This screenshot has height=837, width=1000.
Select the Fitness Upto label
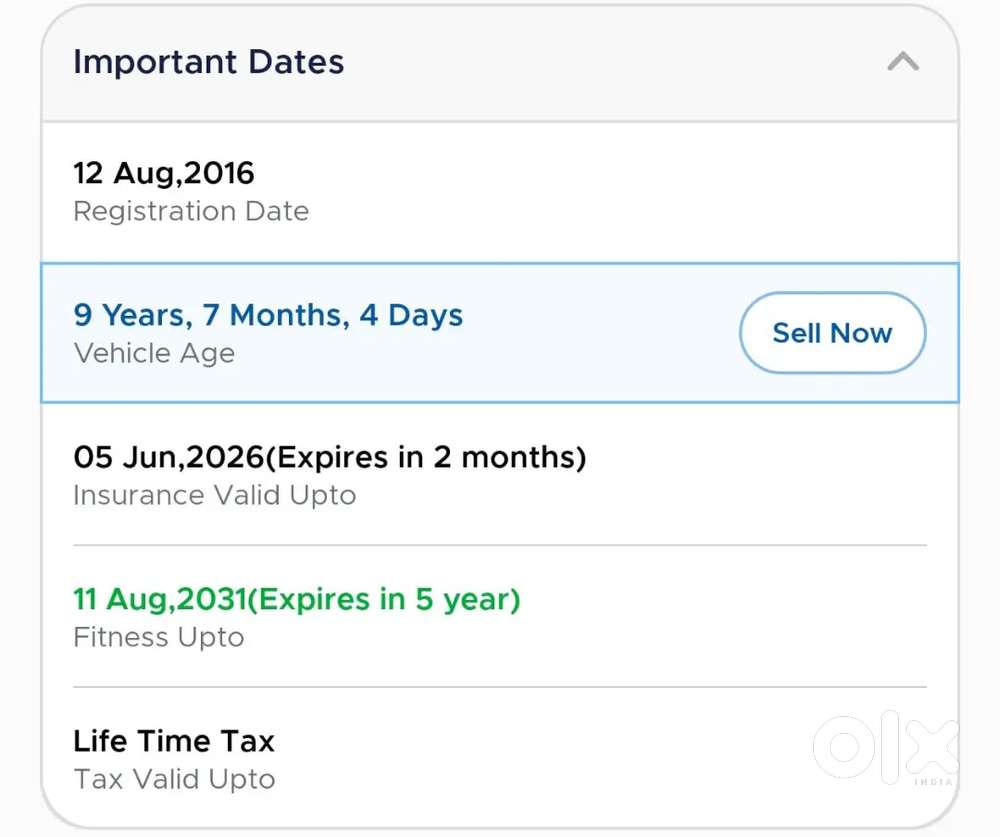(158, 637)
